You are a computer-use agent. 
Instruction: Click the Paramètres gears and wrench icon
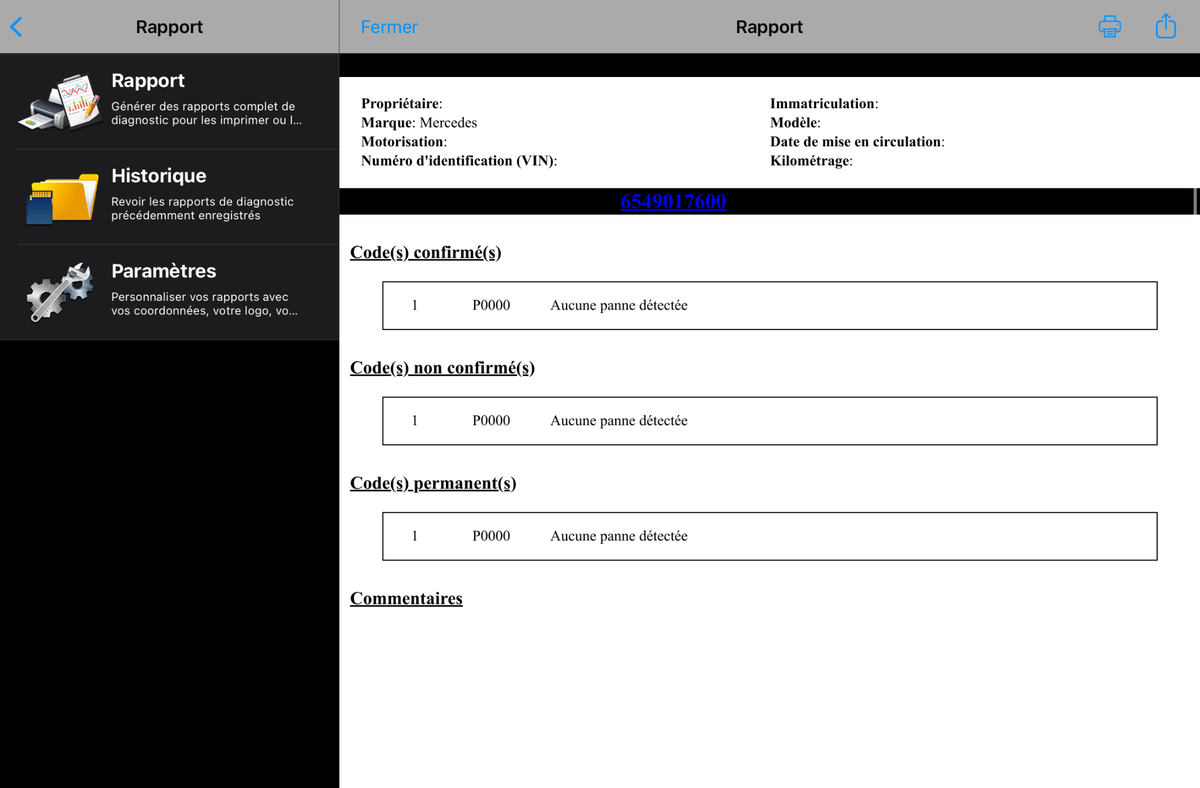pos(60,292)
